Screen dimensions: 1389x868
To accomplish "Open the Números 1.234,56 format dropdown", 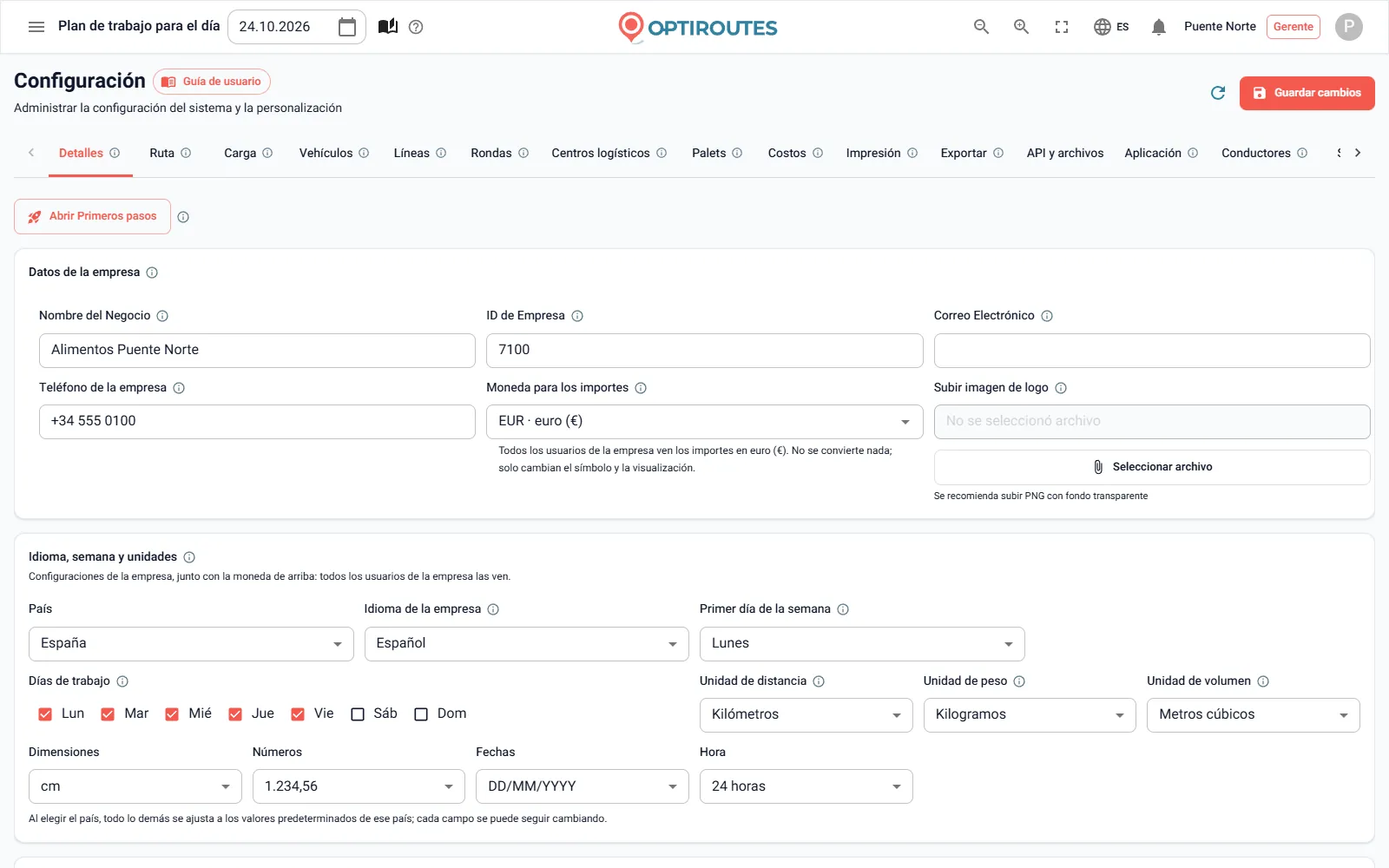I will click(359, 786).
